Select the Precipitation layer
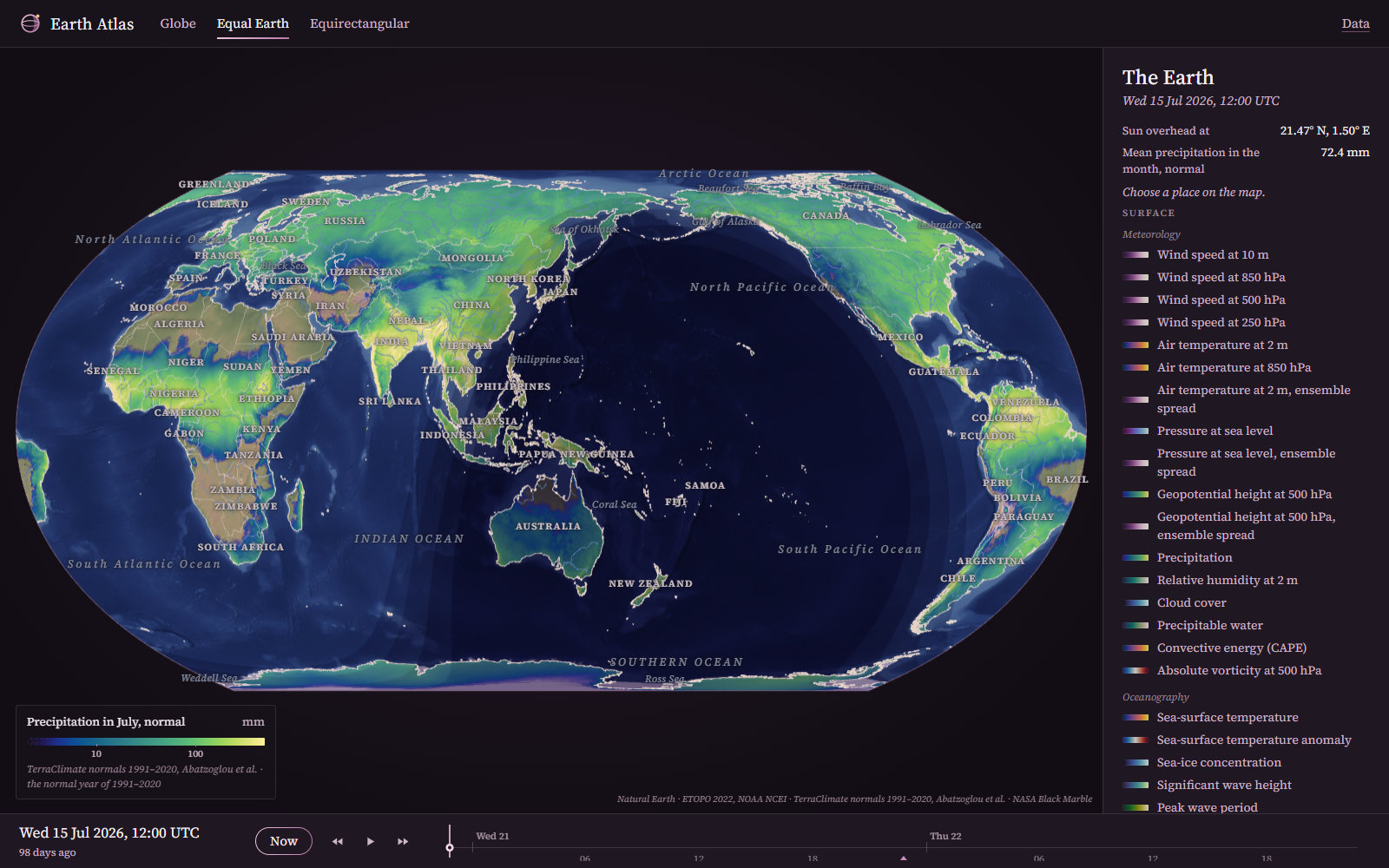Screen dimensions: 1389x868 click(1247, 557)
